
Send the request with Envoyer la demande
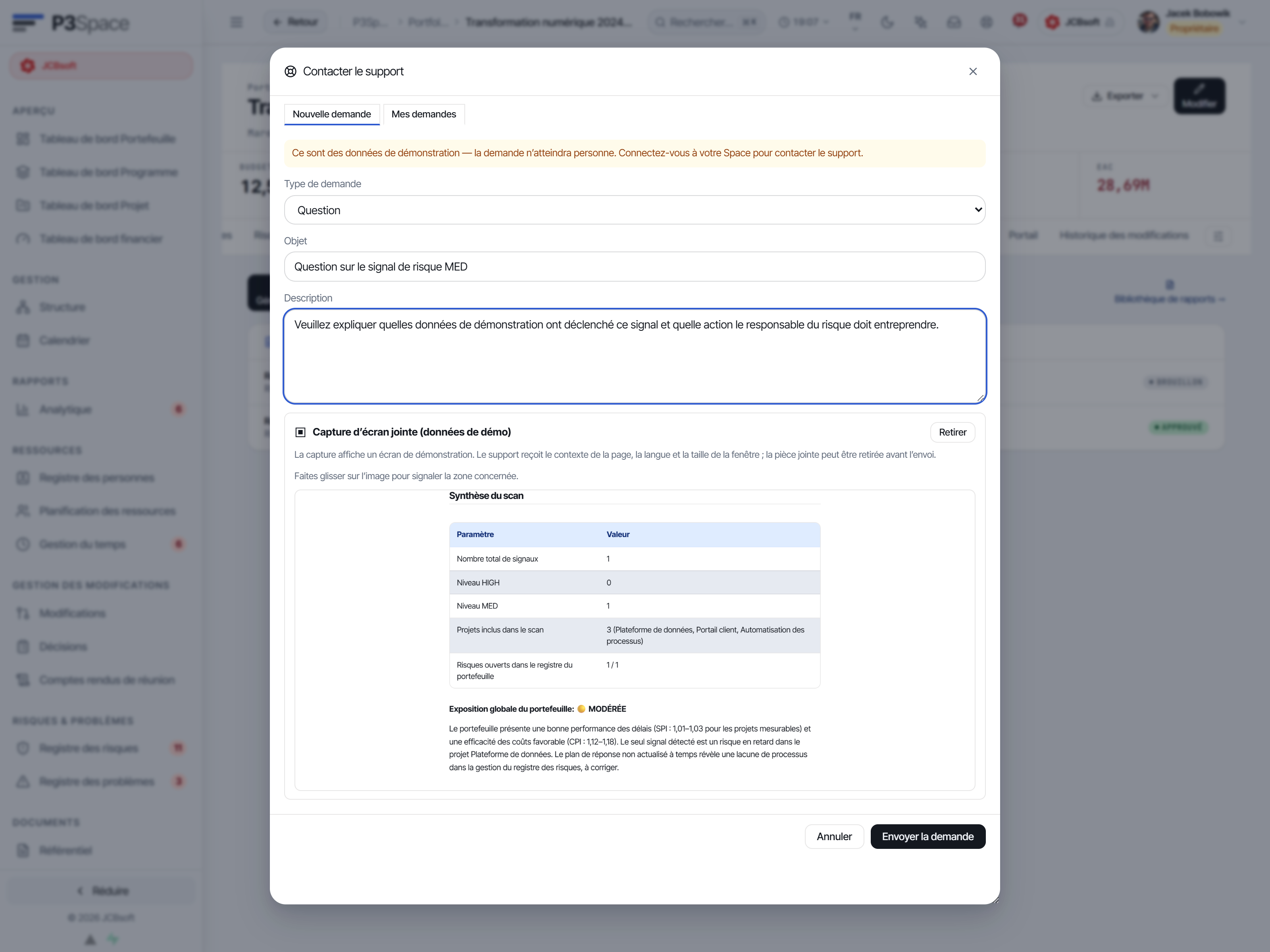tap(927, 836)
